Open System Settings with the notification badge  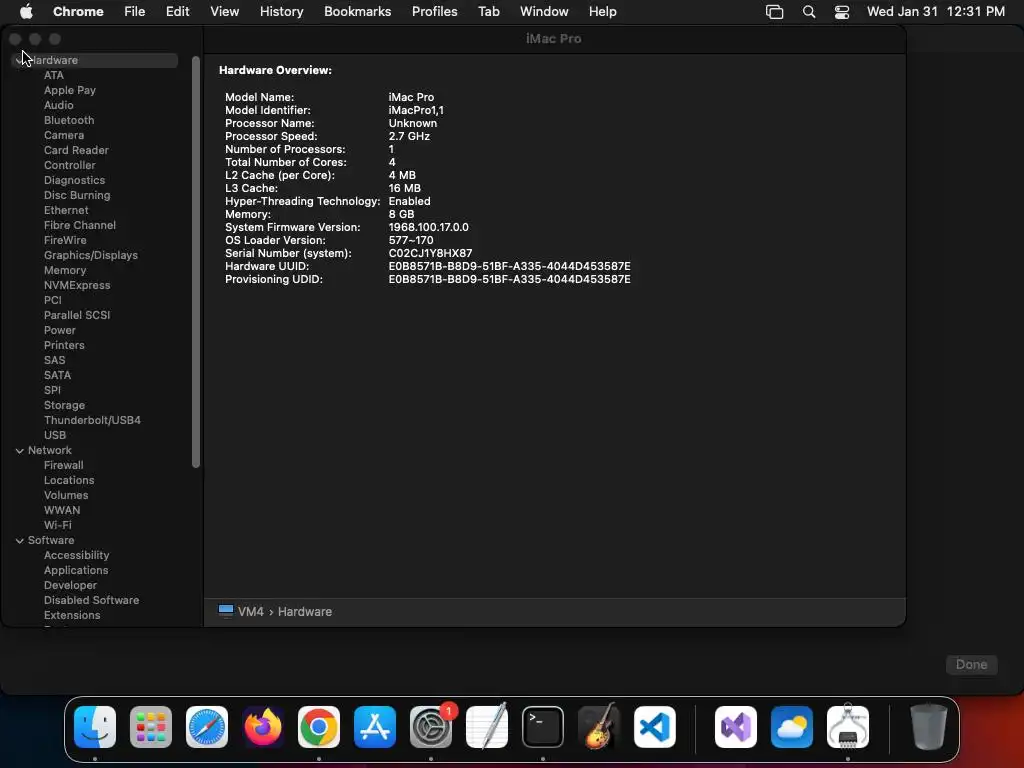pyautogui.click(x=431, y=727)
